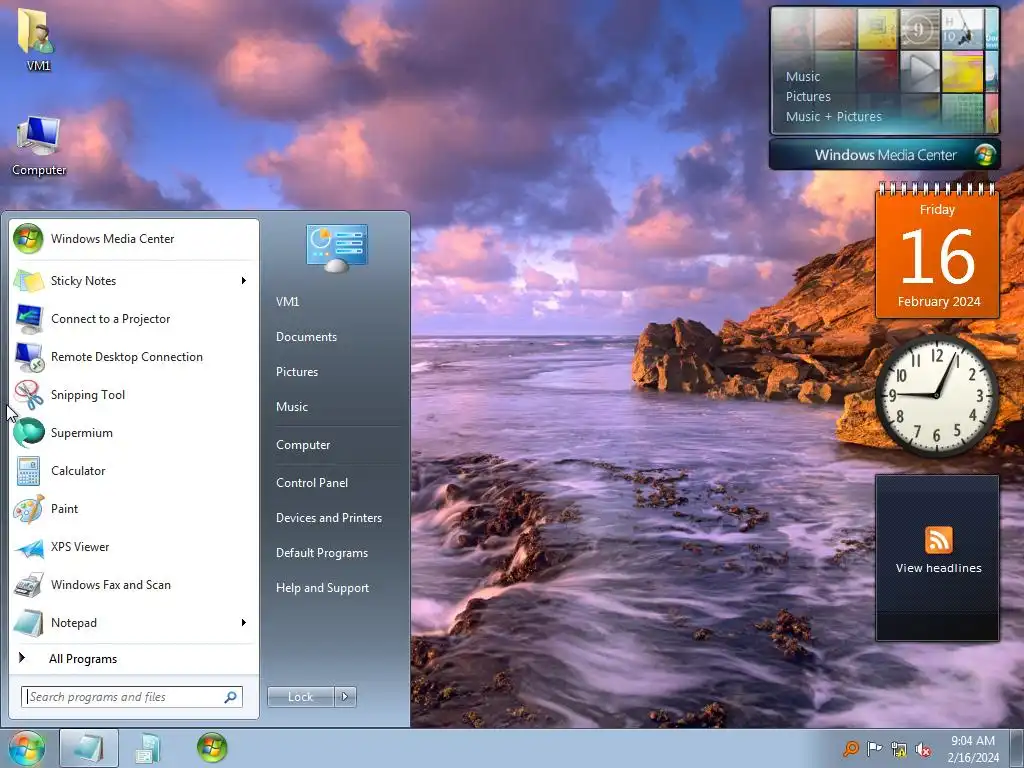Expand the Sticky Notes jump list arrow
Viewport: 1024px width, 768px height.
[x=244, y=281]
